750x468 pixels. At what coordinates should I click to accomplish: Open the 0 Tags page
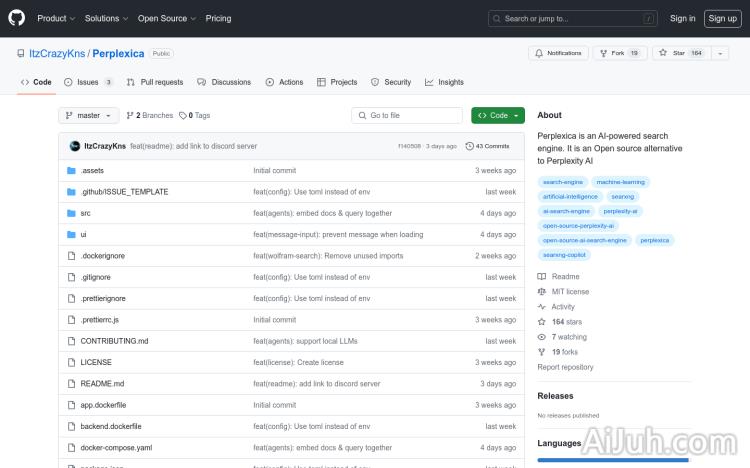[x=195, y=116]
